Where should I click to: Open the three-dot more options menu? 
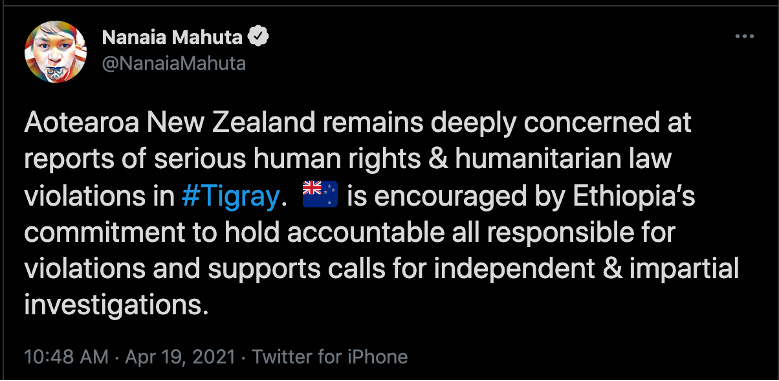point(744,36)
